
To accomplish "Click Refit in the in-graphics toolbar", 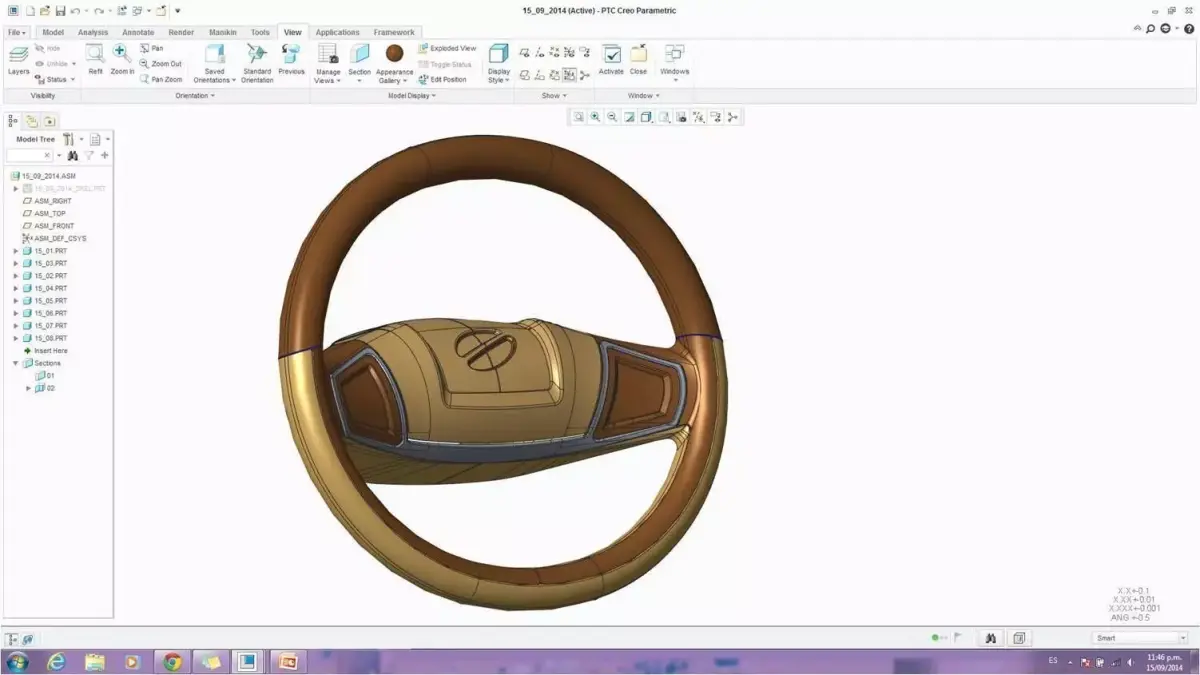I will click(x=578, y=117).
